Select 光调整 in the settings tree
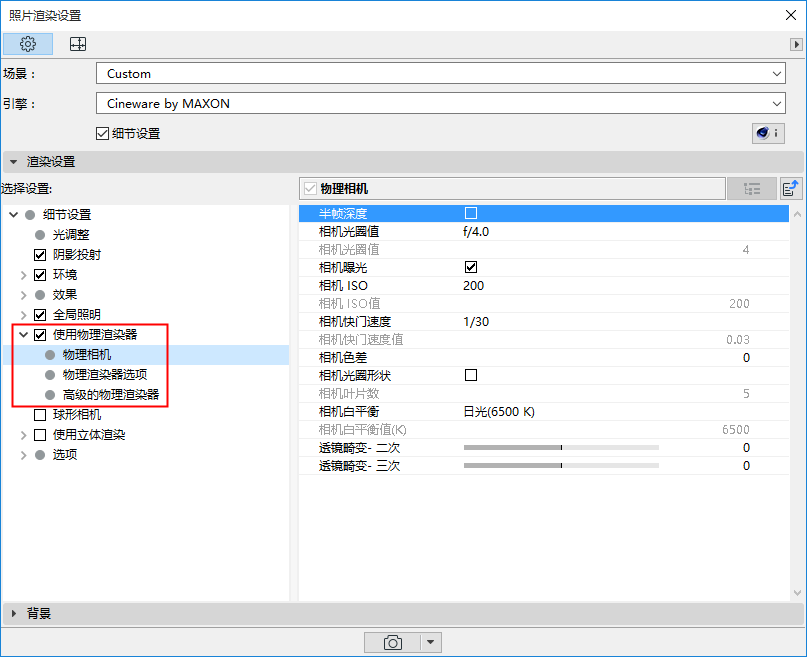The height and width of the screenshot is (657, 807). 71,235
